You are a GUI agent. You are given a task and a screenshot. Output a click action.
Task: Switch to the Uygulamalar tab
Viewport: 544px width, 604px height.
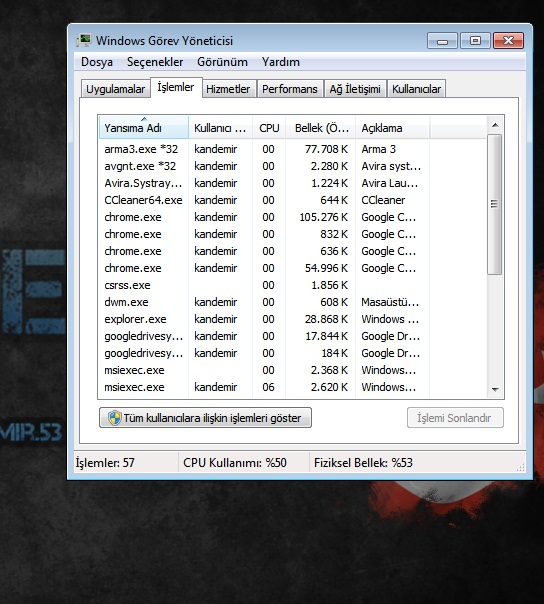click(116, 89)
